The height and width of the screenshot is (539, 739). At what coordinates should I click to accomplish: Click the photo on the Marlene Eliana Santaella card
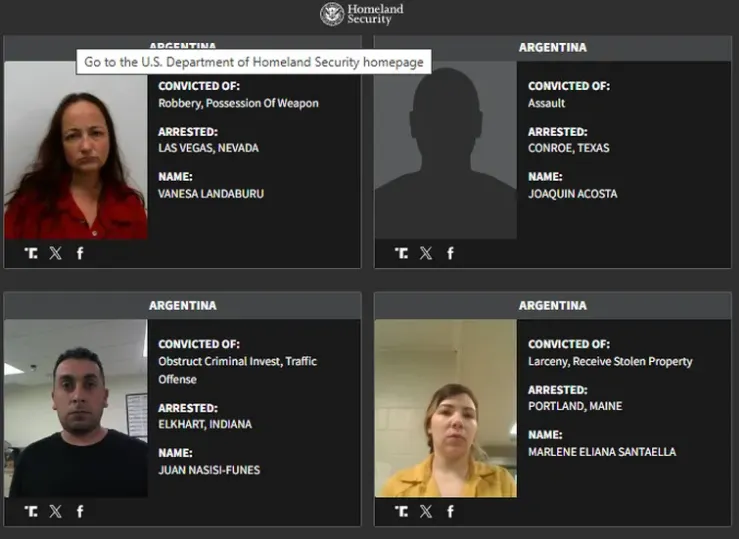pos(446,408)
